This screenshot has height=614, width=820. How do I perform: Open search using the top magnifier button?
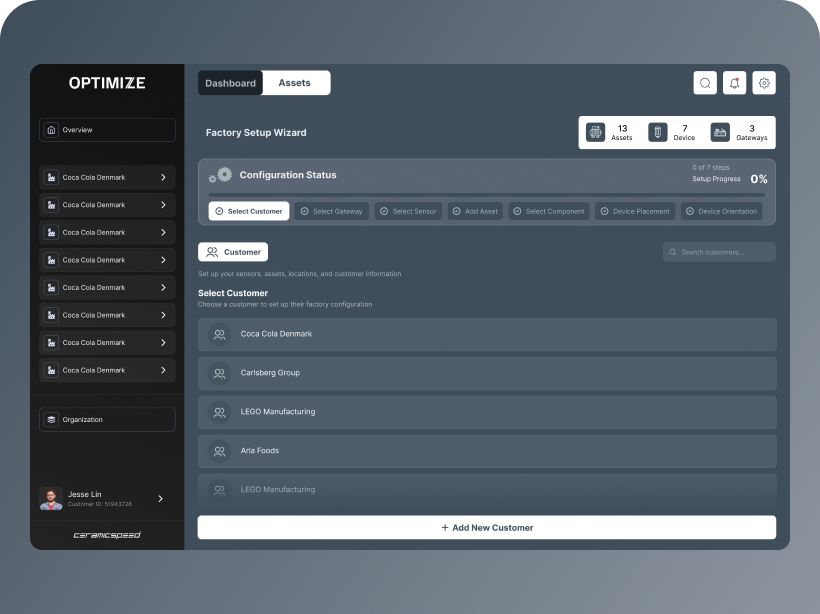pyautogui.click(x=705, y=83)
